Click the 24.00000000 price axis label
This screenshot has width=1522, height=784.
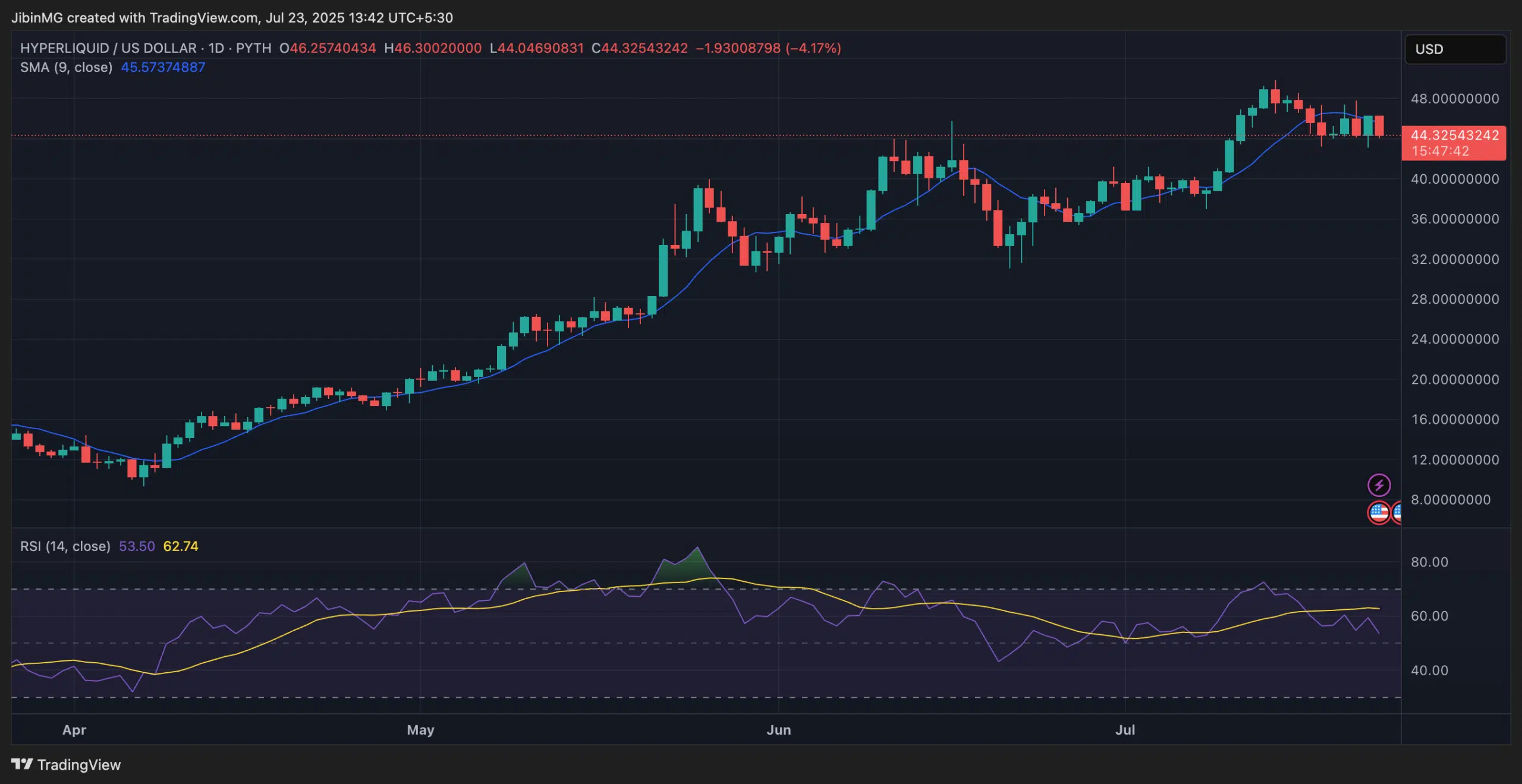click(x=1455, y=339)
